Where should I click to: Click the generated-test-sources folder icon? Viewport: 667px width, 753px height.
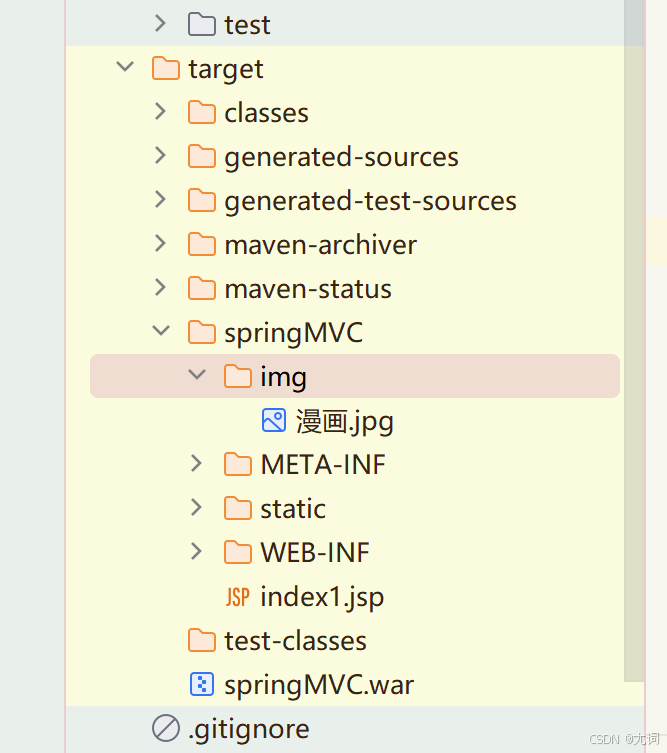coord(202,200)
